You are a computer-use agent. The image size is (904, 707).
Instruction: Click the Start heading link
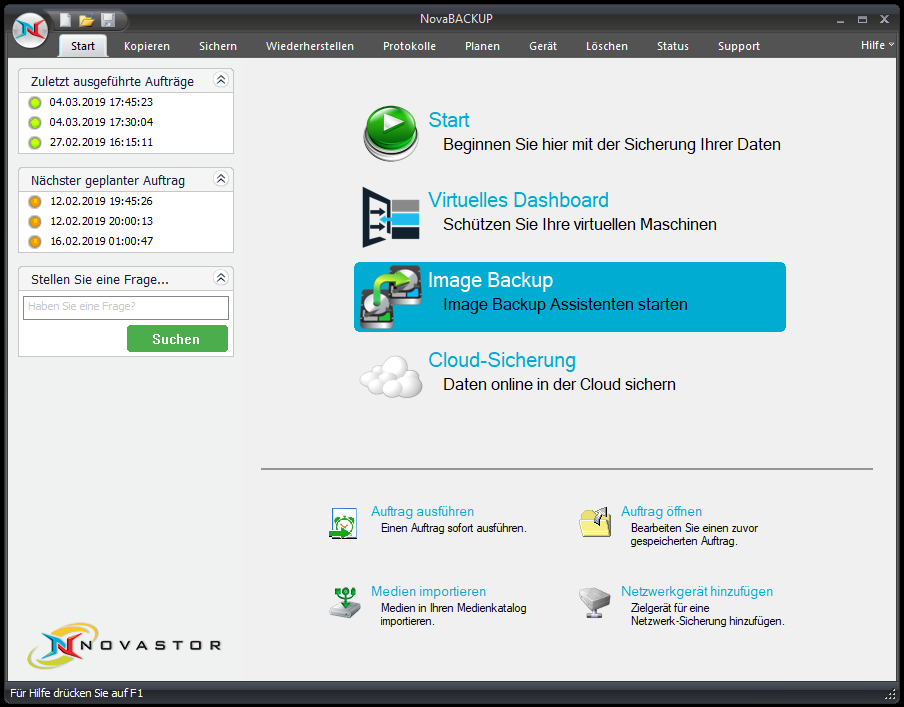point(449,120)
